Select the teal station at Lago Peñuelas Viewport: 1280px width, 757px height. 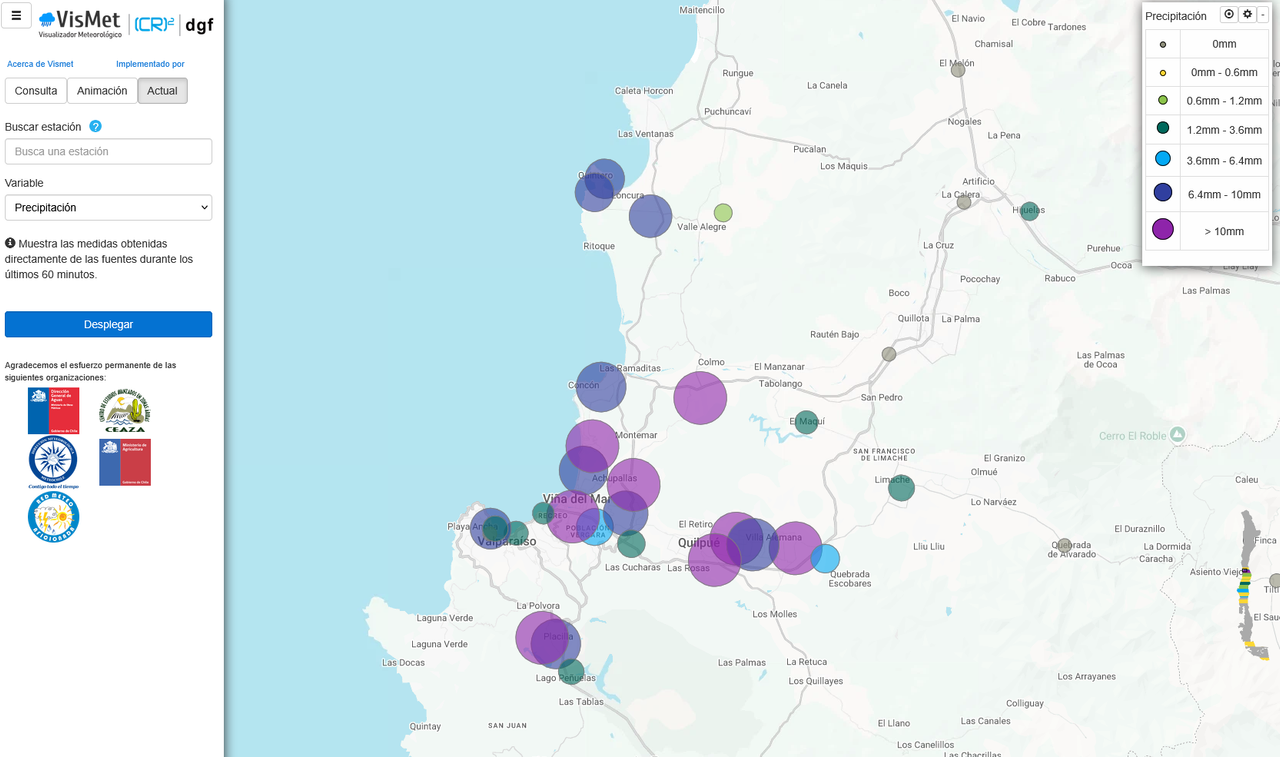[x=571, y=672]
